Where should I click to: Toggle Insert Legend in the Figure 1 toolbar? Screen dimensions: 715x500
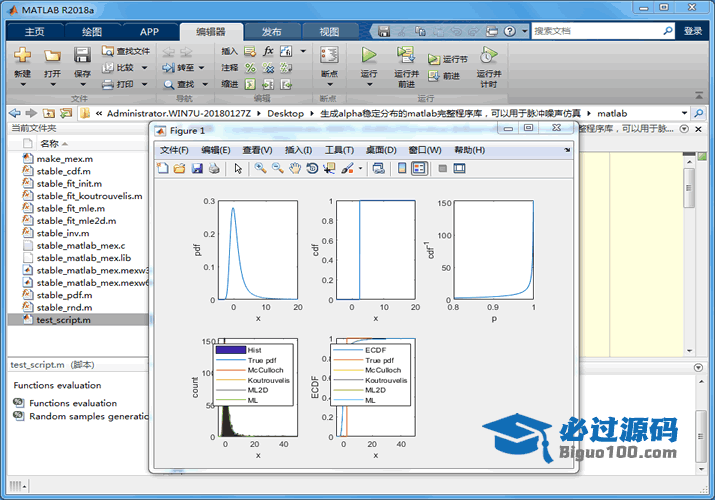419,168
